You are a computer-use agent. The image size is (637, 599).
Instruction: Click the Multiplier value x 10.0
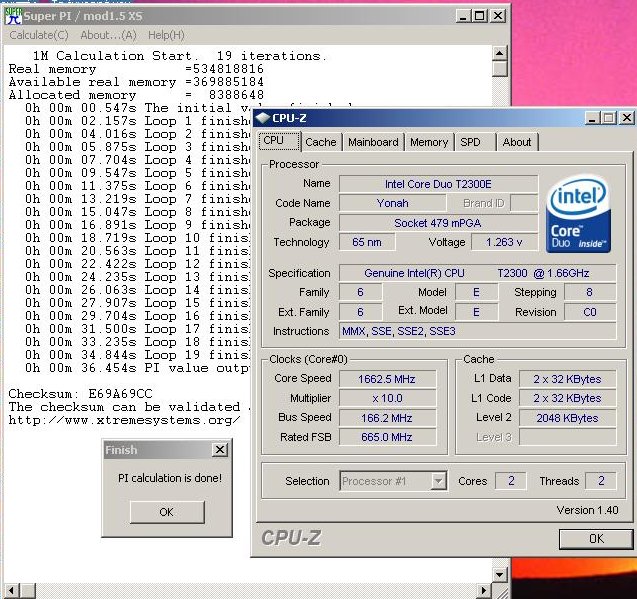click(x=388, y=398)
